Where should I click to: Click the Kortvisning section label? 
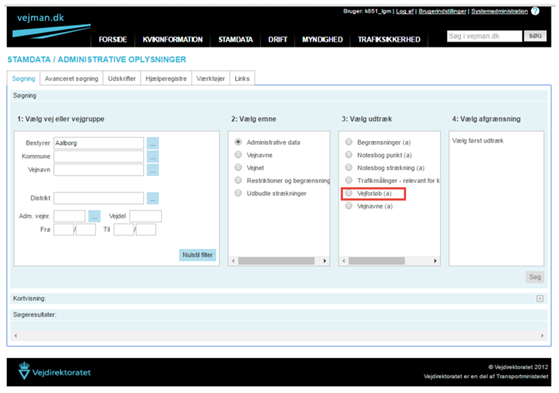pyautogui.click(x=30, y=298)
